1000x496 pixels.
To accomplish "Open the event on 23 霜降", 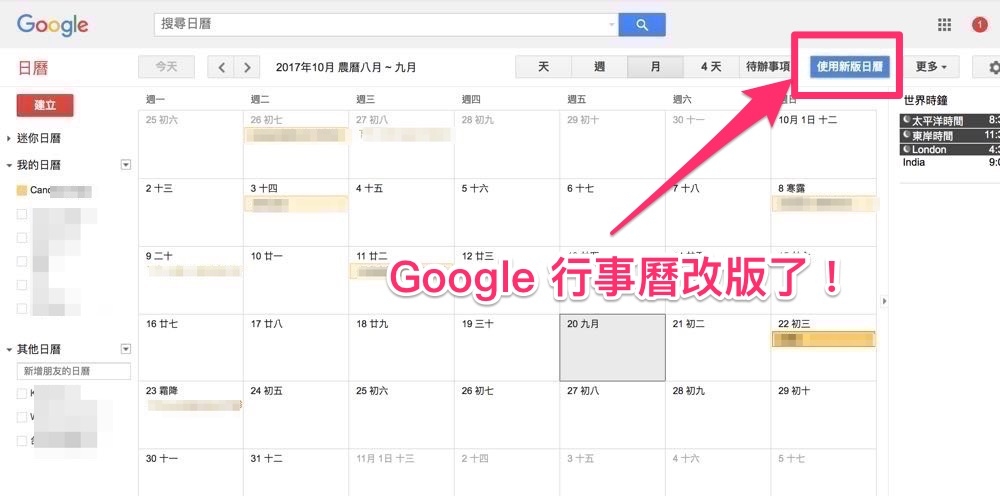I will 195,405.
